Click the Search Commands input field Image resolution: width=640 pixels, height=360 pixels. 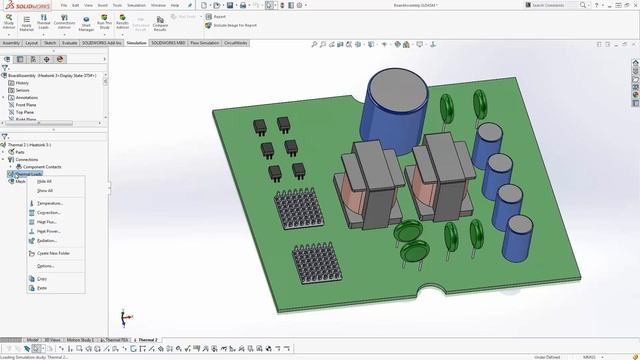(551, 5)
